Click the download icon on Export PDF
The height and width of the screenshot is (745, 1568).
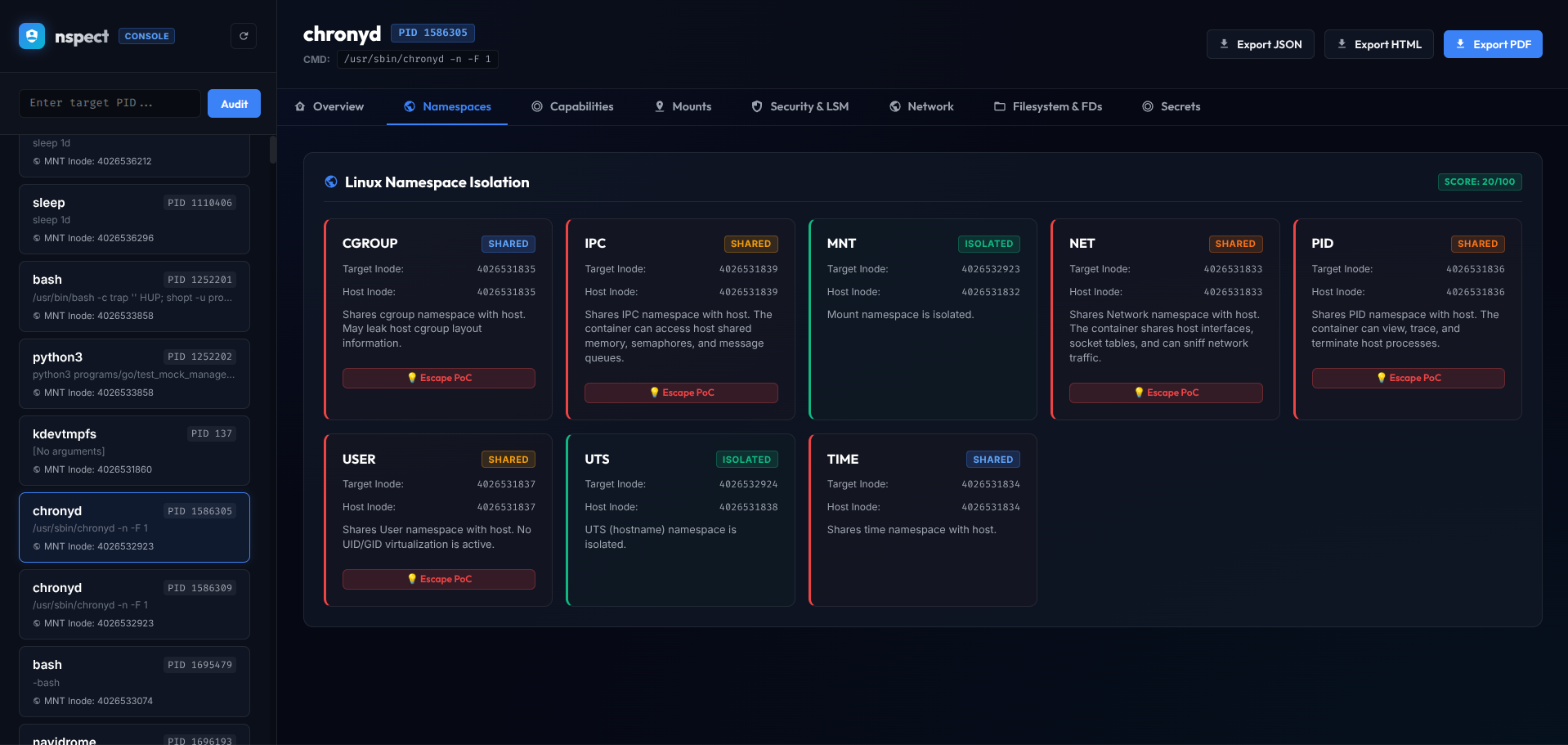(x=1460, y=44)
